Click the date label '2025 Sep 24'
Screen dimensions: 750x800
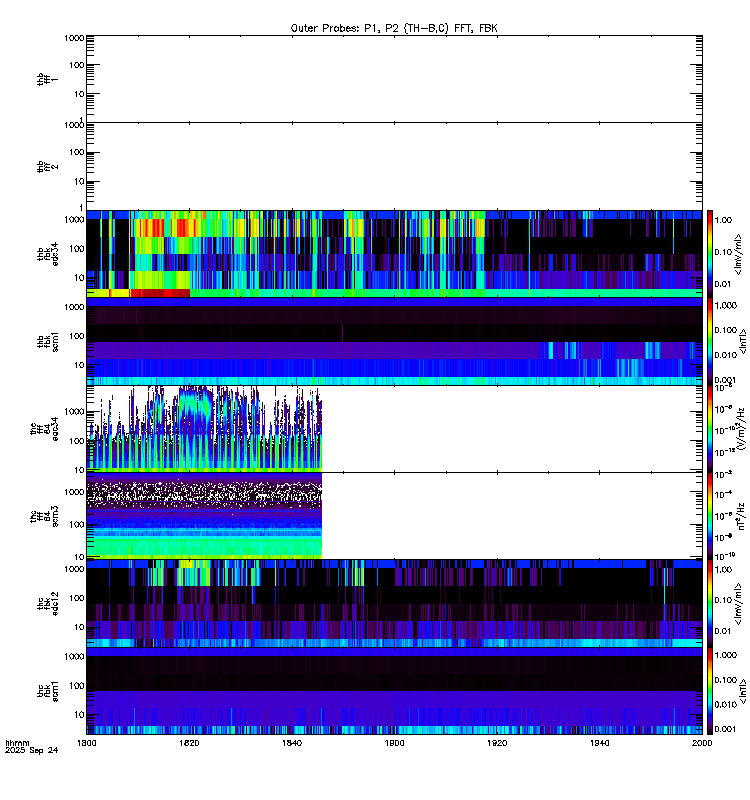coord(32,750)
